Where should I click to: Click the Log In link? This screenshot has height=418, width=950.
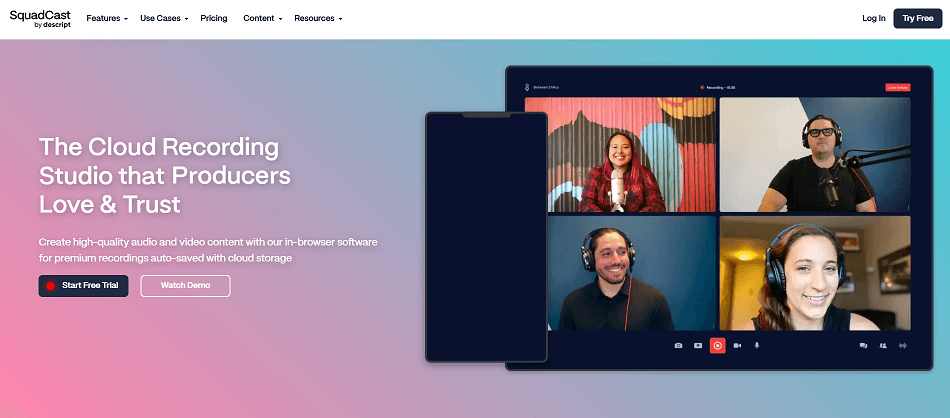coord(873,19)
